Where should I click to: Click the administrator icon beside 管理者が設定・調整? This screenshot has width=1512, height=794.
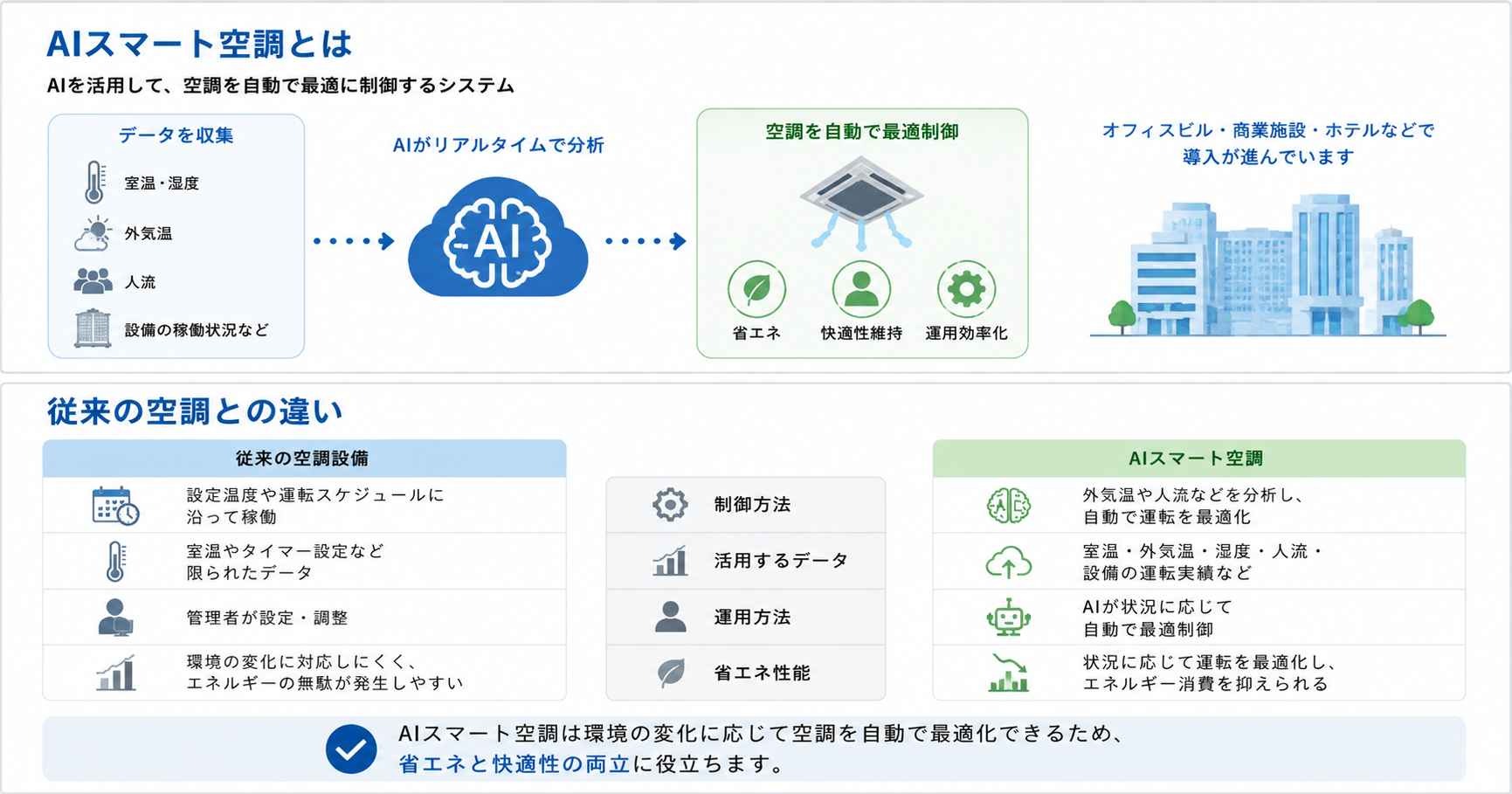pos(115,618)
